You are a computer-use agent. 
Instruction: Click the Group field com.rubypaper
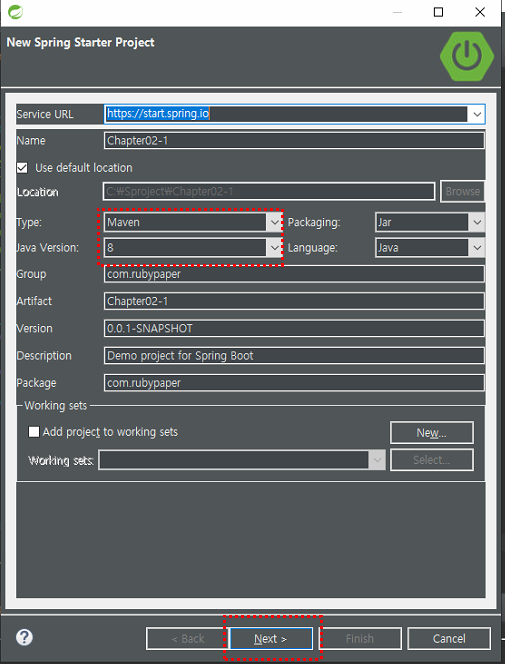click(294, 274)
